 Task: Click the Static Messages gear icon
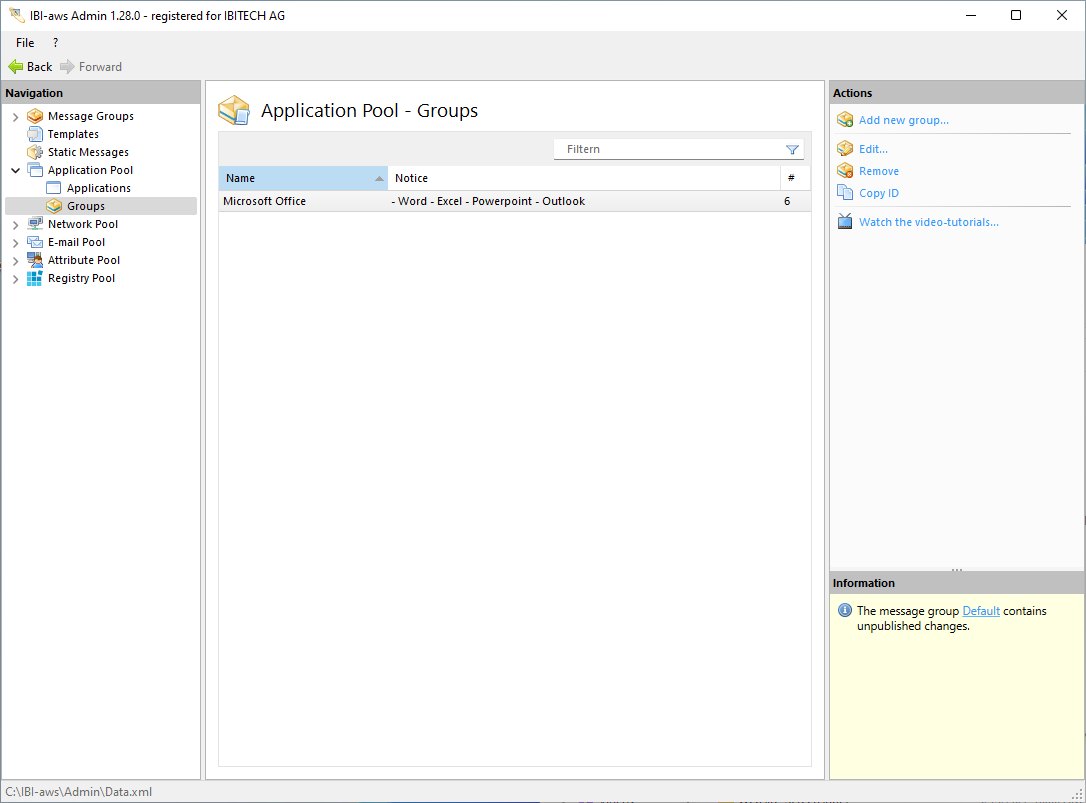click(x=35, y=152)
